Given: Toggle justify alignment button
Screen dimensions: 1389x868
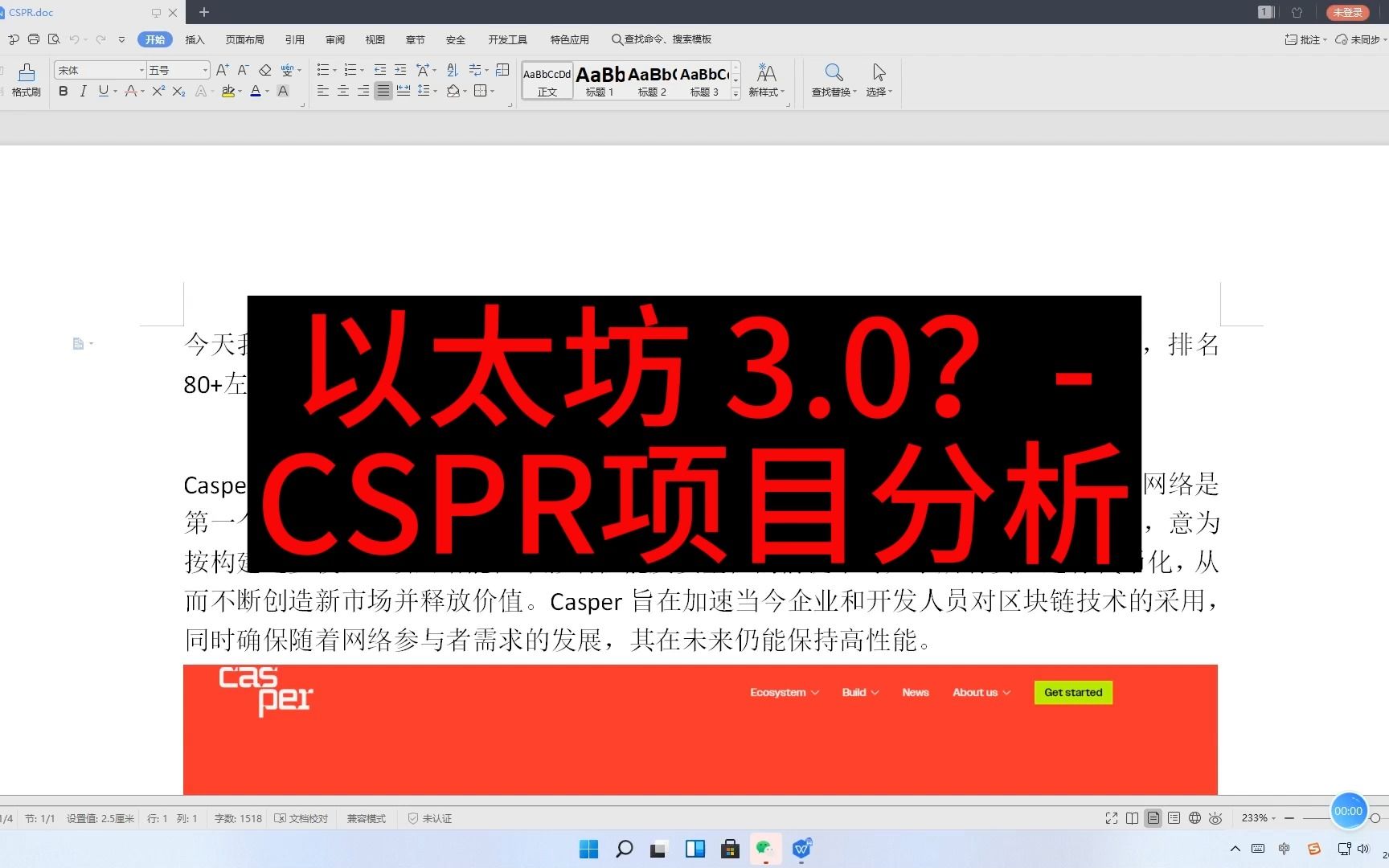Looking at the screenshot, I should tap(383, 92).
